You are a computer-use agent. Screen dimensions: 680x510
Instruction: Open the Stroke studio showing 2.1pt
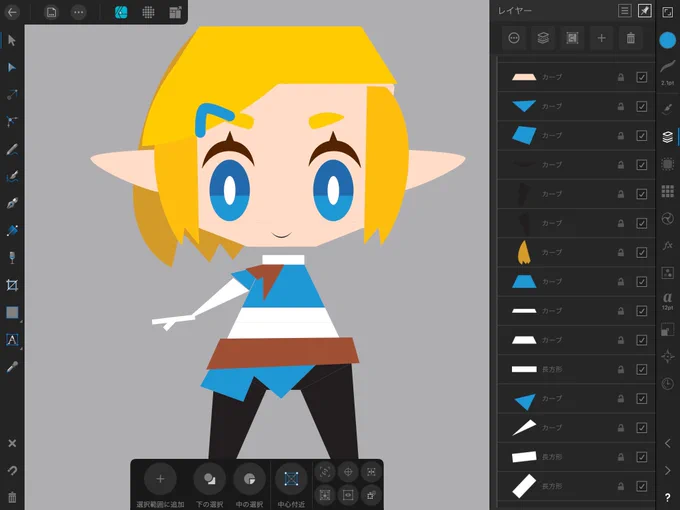coord(667,73)
